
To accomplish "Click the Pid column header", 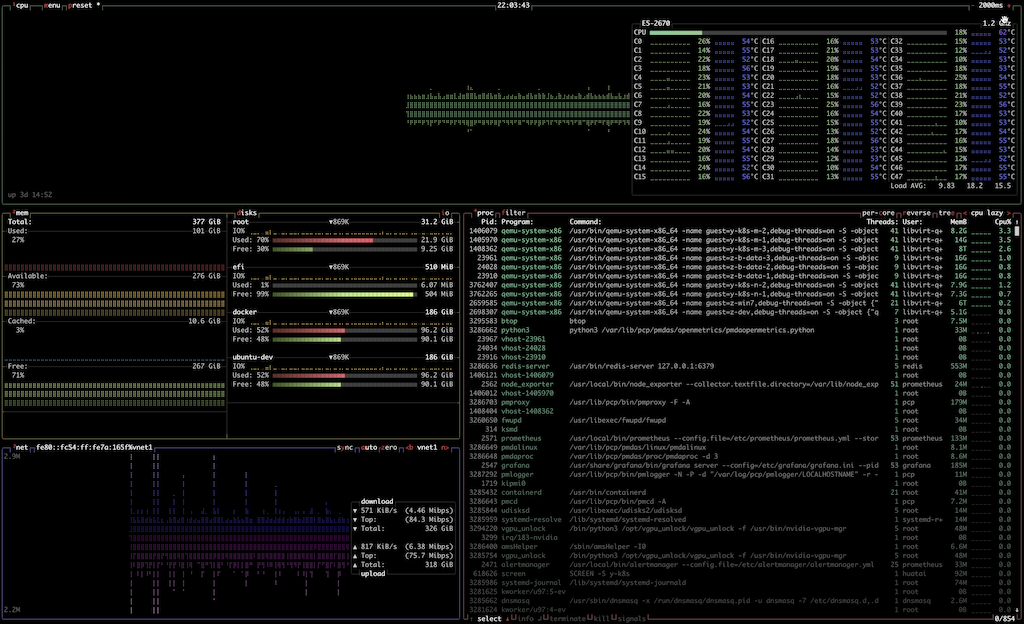I will pyautogui.click(x=489, y=222).
